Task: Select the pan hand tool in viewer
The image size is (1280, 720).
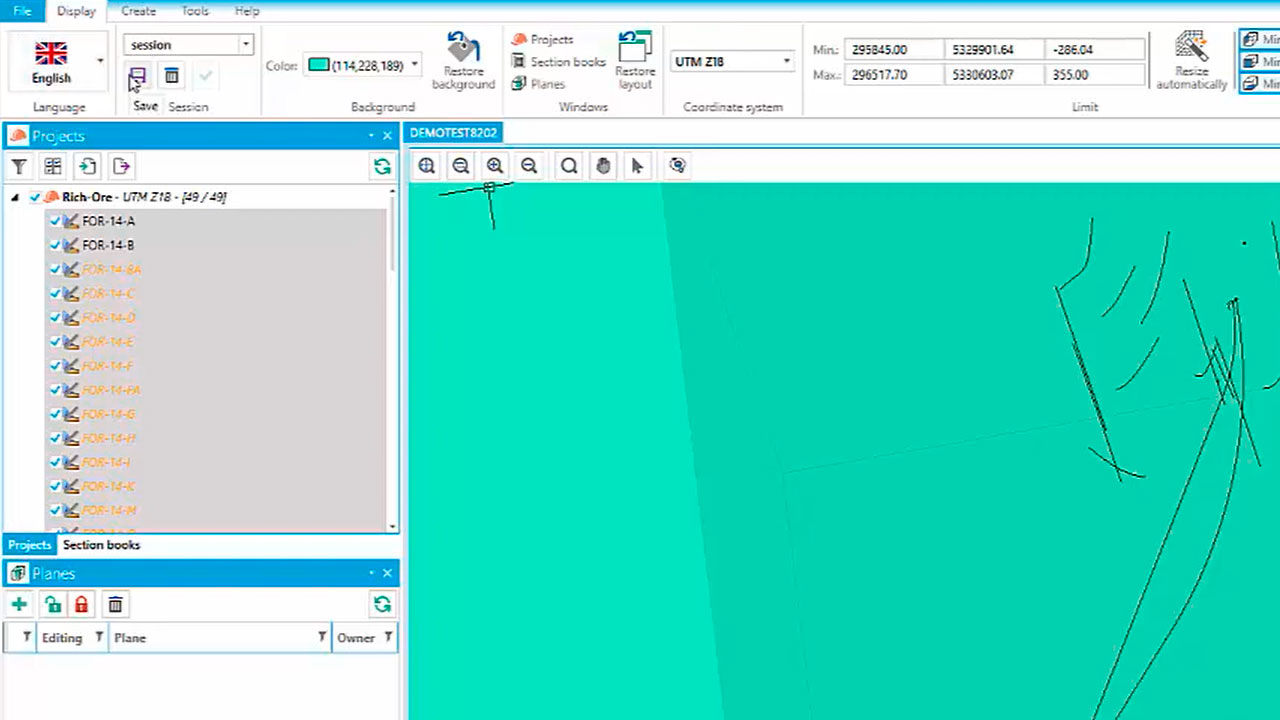Action: (603, 166)
